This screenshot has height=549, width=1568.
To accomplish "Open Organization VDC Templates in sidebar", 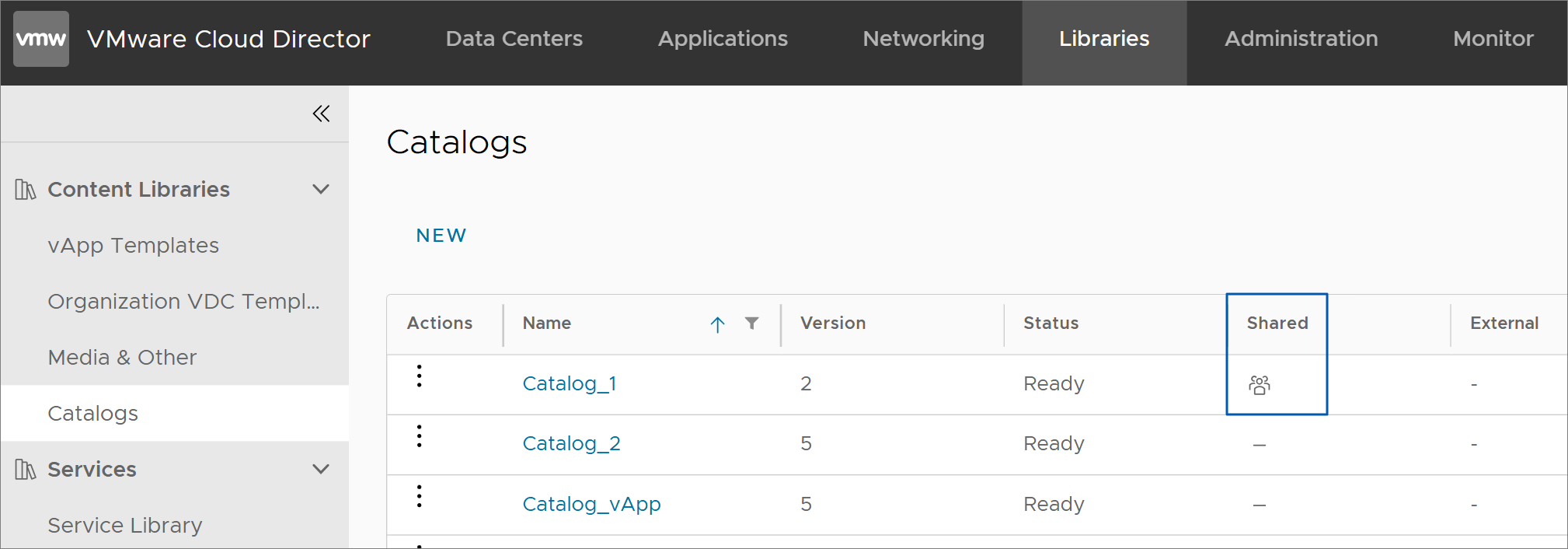I will tap(184, 302).
